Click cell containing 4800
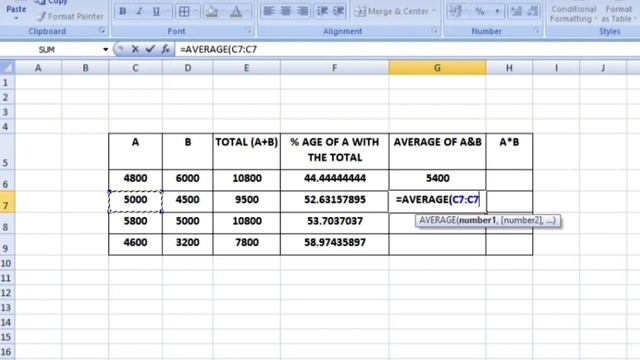Image resolution: width=640 pixels, height=360 pixels. click(135, 180)
